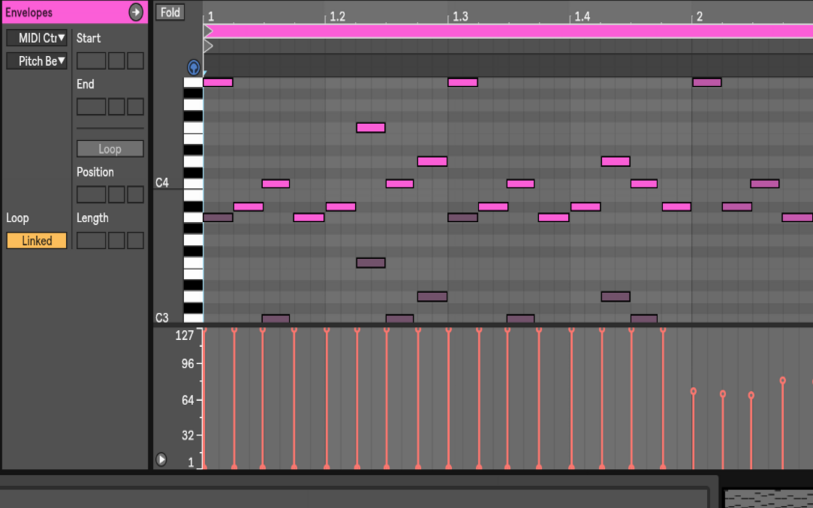
Task: Click the Envelopes panel title bar
Action: pos(62,12)
